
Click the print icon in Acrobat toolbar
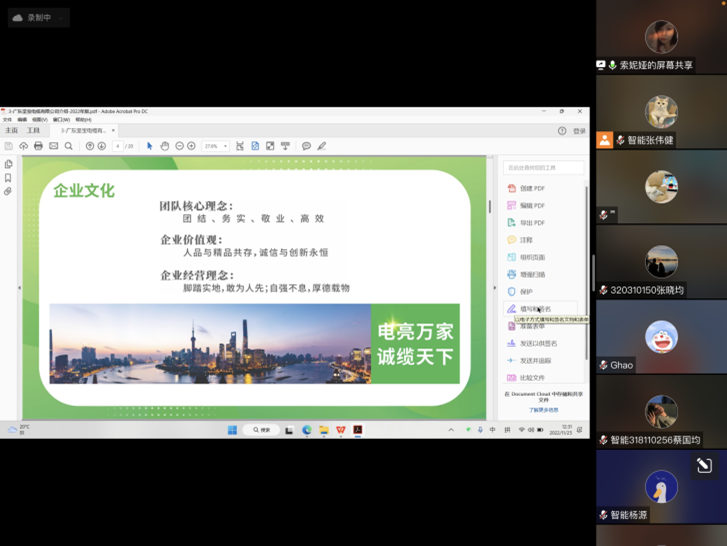tap(38, 146)
